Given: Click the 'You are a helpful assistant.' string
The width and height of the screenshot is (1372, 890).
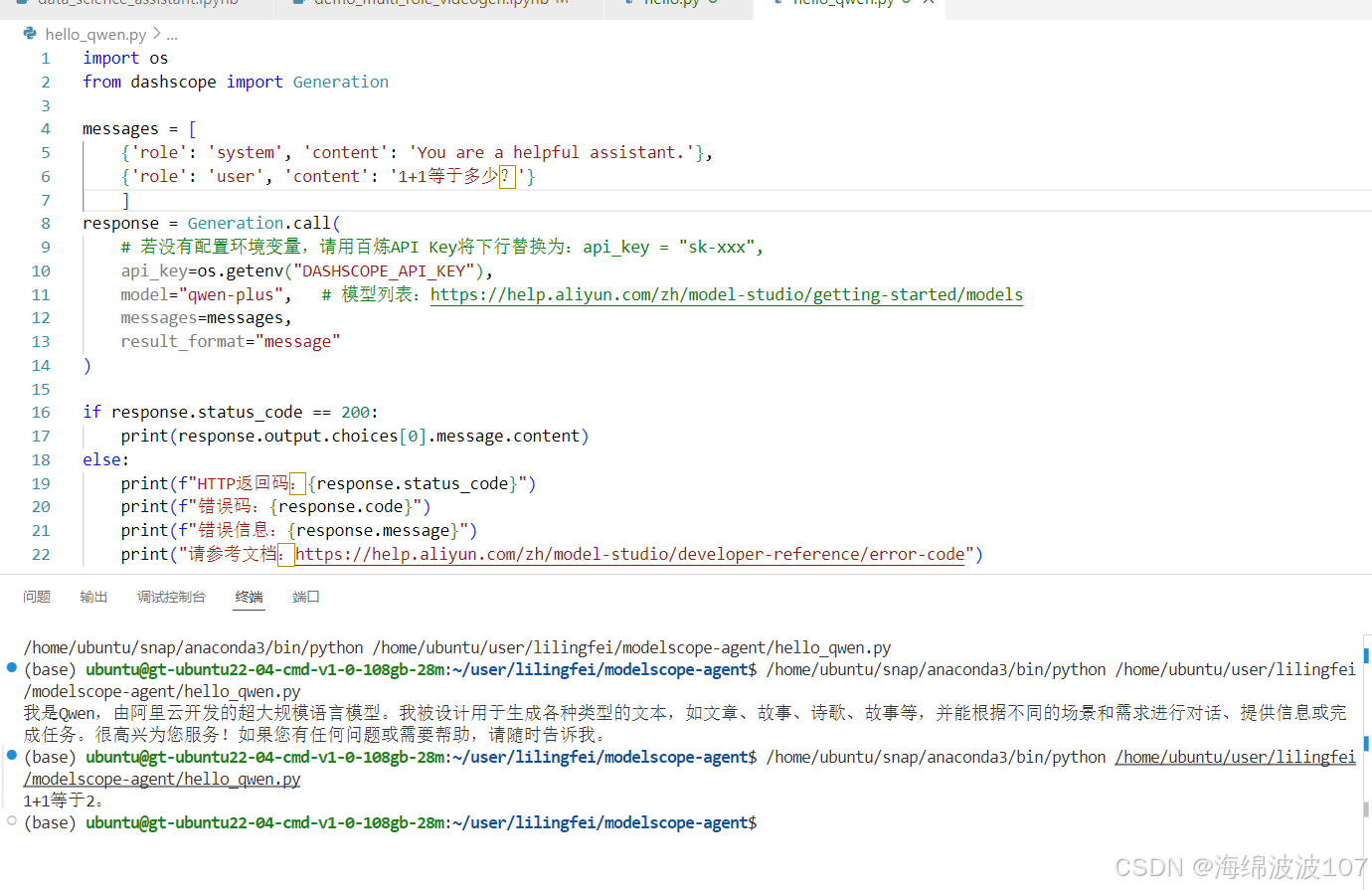Looking at the screenshot, I should coord(552,152).
